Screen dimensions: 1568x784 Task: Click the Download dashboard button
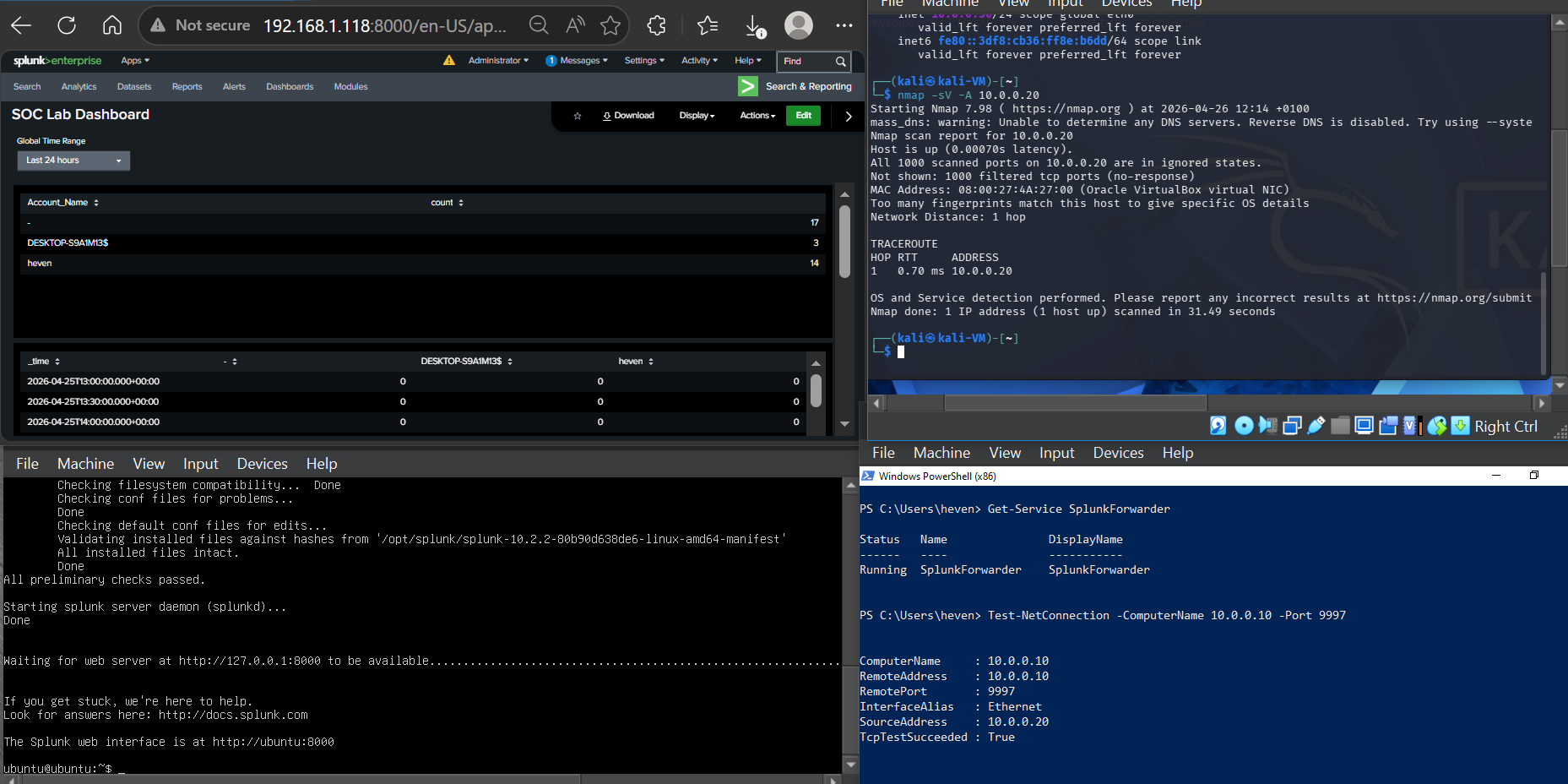click(x=628, y=116)
